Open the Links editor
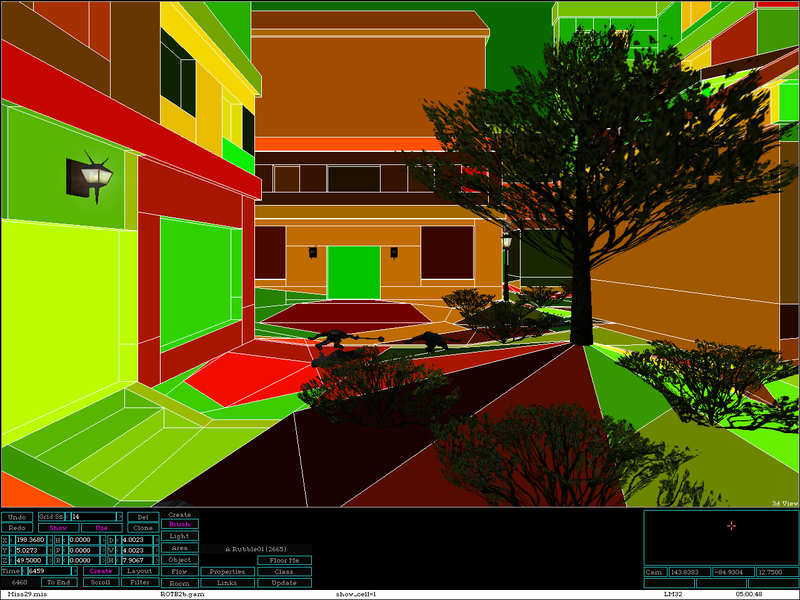Screen dimensions: 800x600 (227, 583)
